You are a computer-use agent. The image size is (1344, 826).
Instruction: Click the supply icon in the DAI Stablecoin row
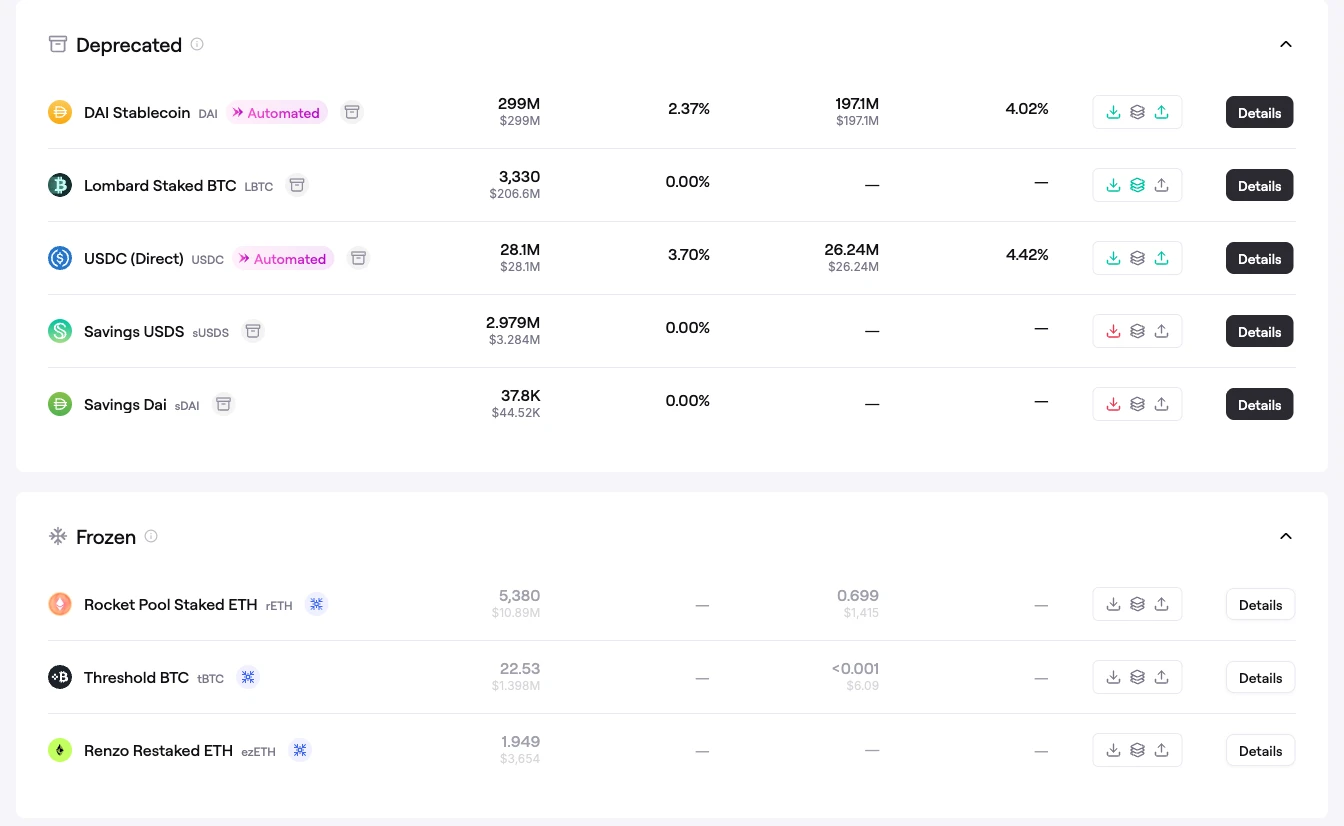tap(1113, 113)
